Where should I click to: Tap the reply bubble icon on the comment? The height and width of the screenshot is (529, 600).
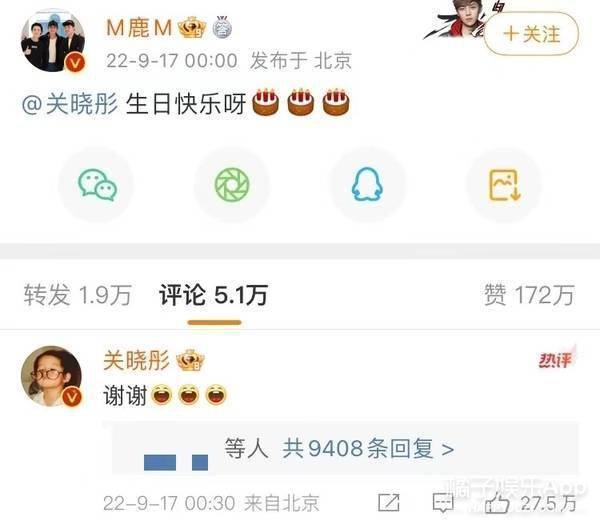(x=443, y=503)
